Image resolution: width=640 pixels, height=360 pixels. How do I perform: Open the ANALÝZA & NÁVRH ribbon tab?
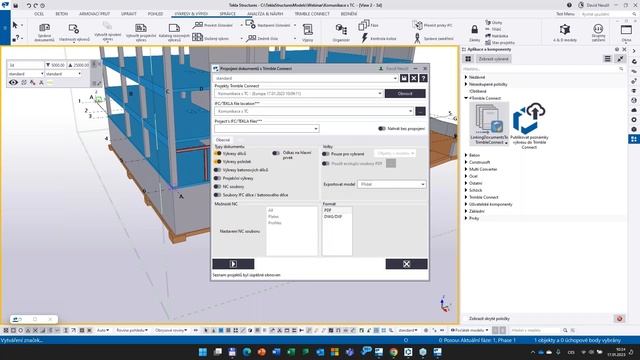[265, 14]
